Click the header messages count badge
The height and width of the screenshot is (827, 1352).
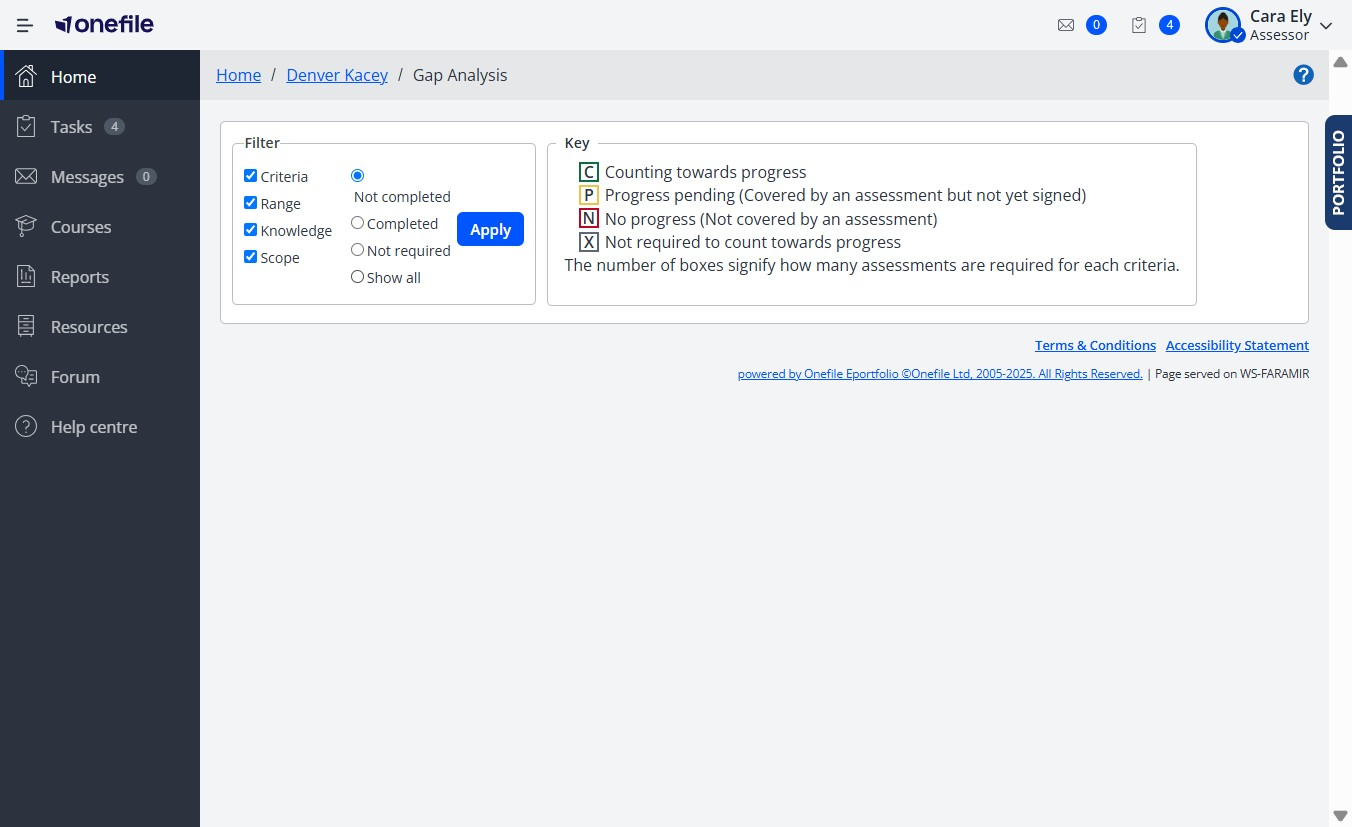click(x=1096, y=25)
